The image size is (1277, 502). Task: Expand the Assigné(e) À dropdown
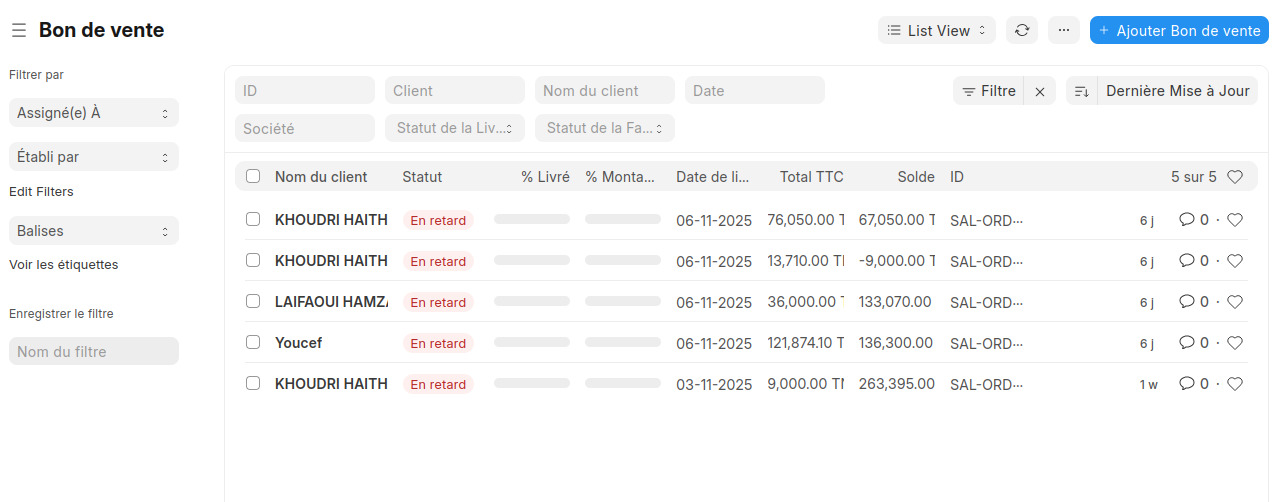[93, 113]
